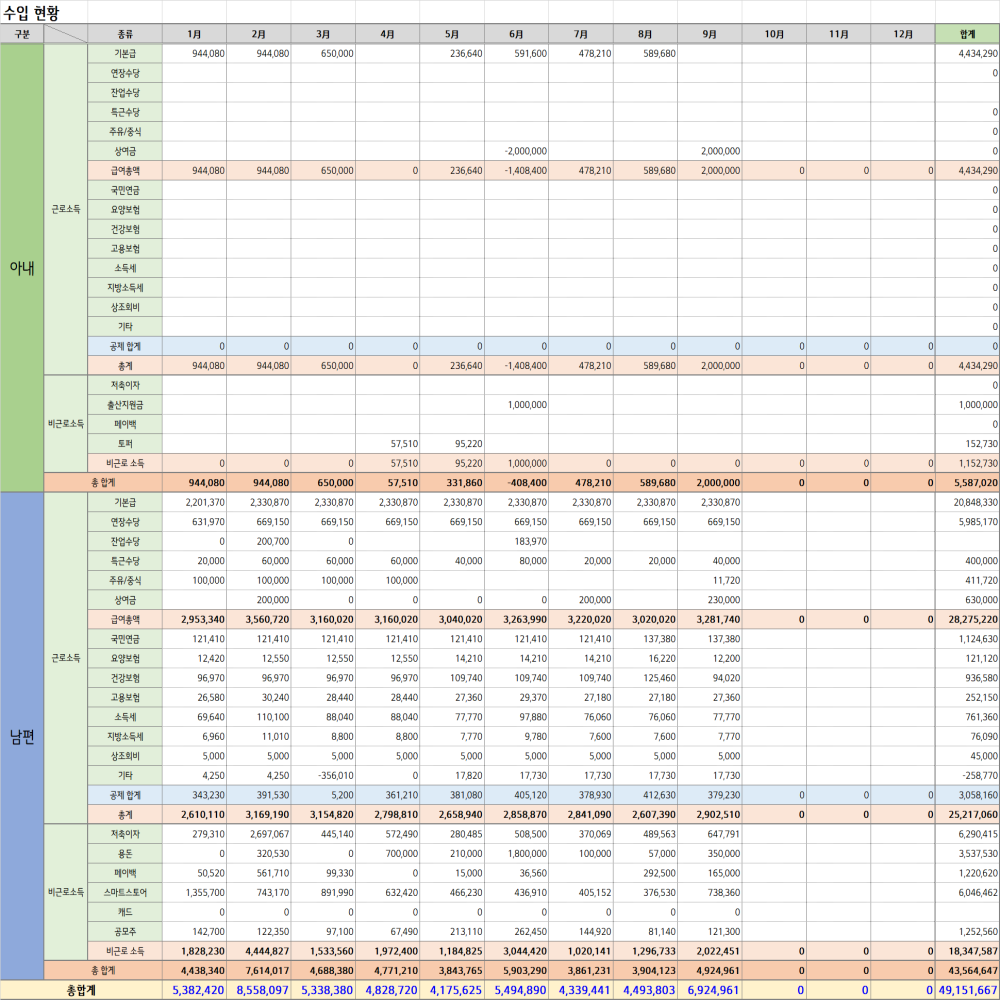Select the 3,058,160 deduction total
The height and width of the screenshot is (1000, 1000).
coord(967,795)
